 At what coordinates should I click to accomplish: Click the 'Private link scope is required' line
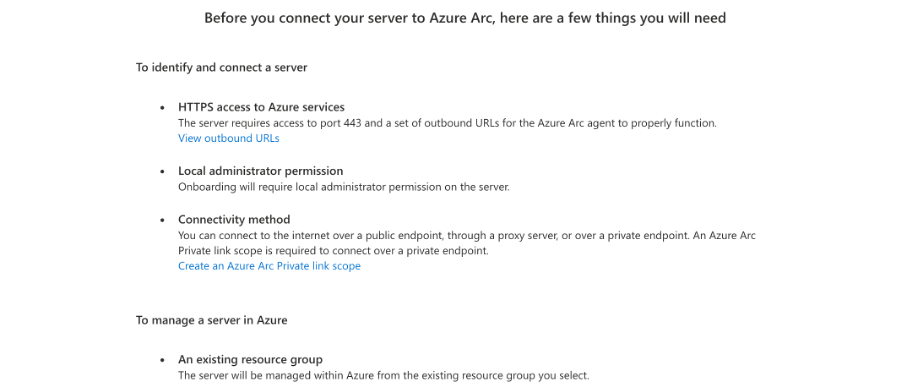334,251
